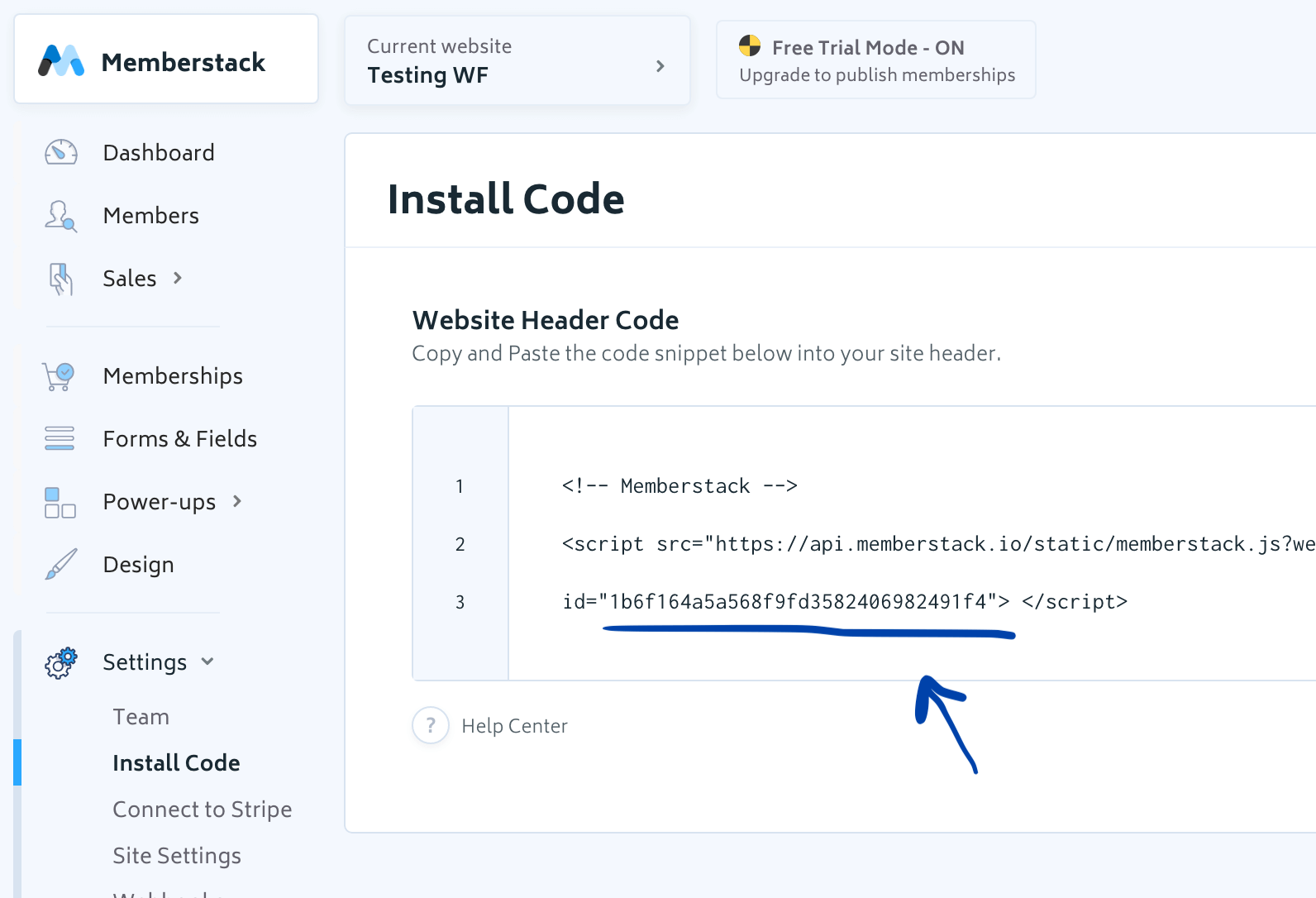Viewport: 1316px width, 898px height.
Task: Click the Design brush icon
Action: (61, 564)
